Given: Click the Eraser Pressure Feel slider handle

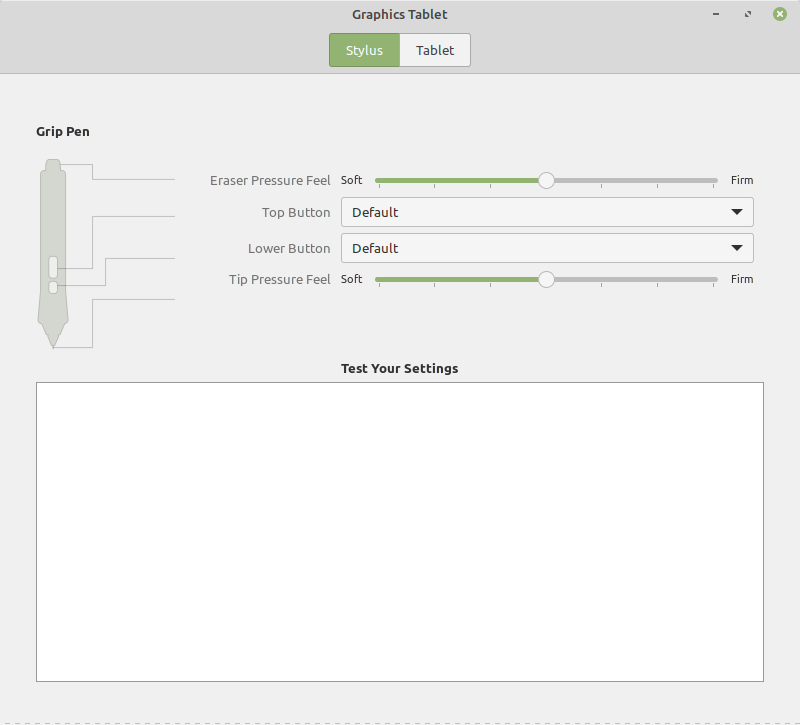Looking at the screenshot, I should click(546, 180).
